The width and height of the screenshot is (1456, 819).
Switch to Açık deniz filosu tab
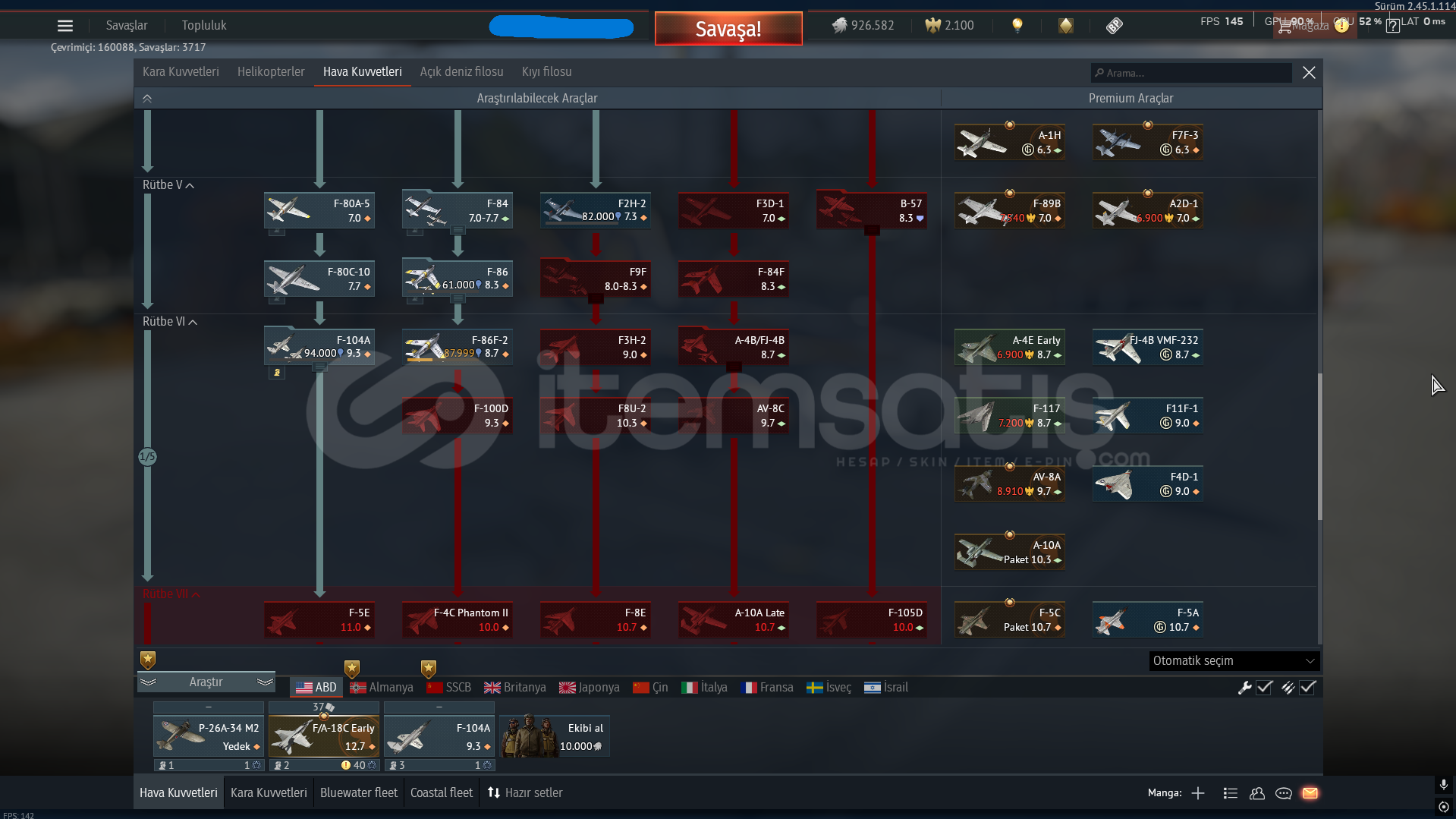pos(462,72)
